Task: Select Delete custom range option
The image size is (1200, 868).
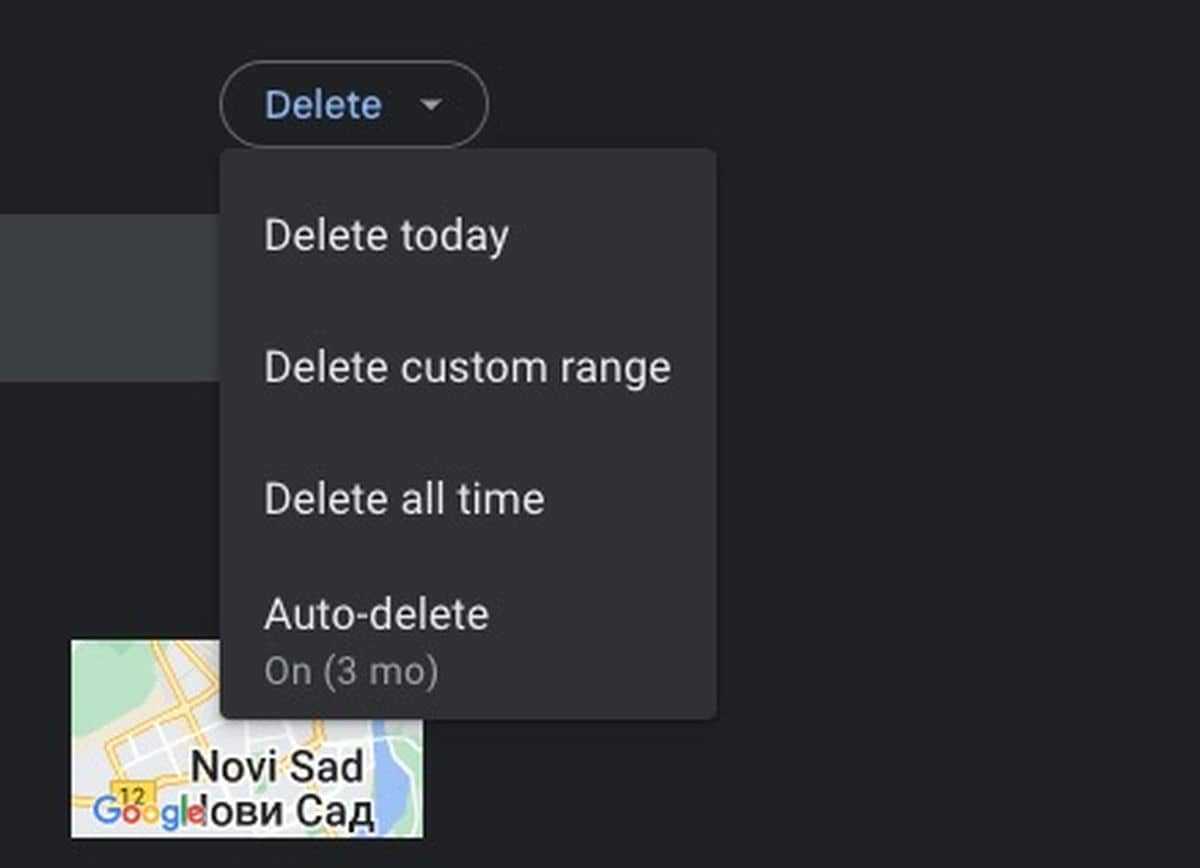Action: coord(467,368)
